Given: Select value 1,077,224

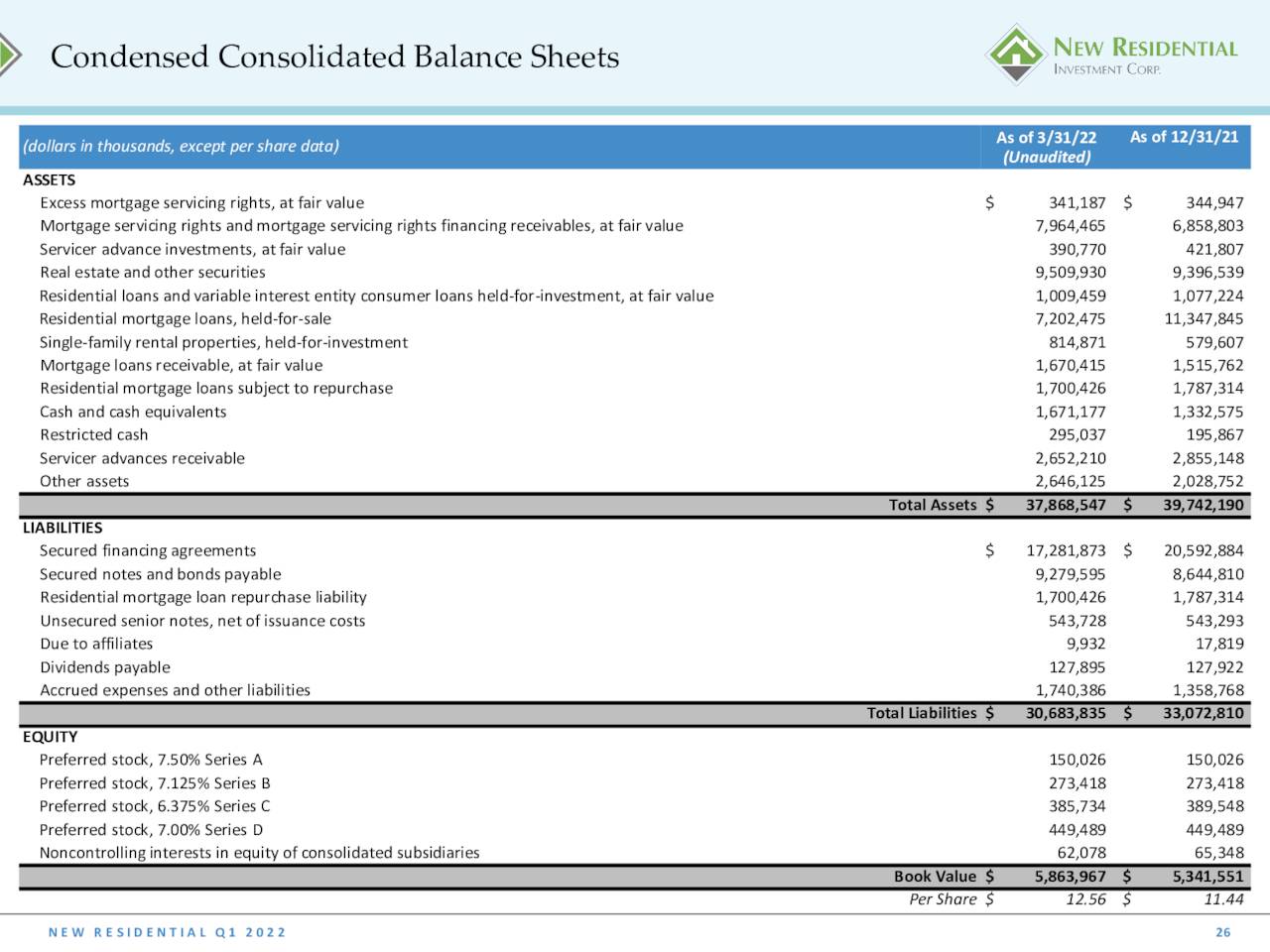Looking at the screenshot, I should 1207,296.
